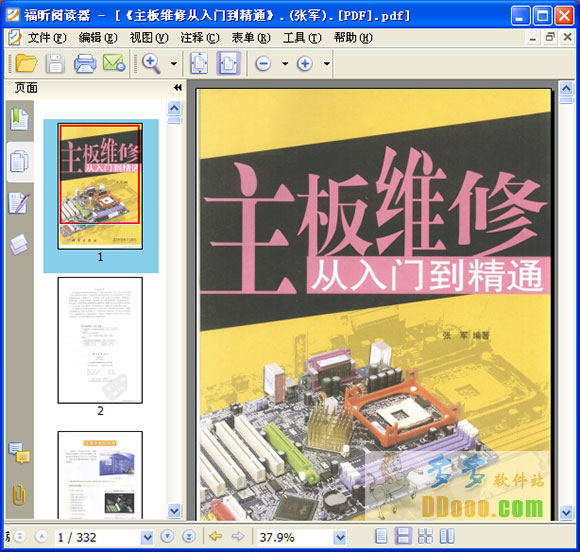Open the 编辑(E) menu
This screenshot has width=580, height=552.
(x=98, y=37)
